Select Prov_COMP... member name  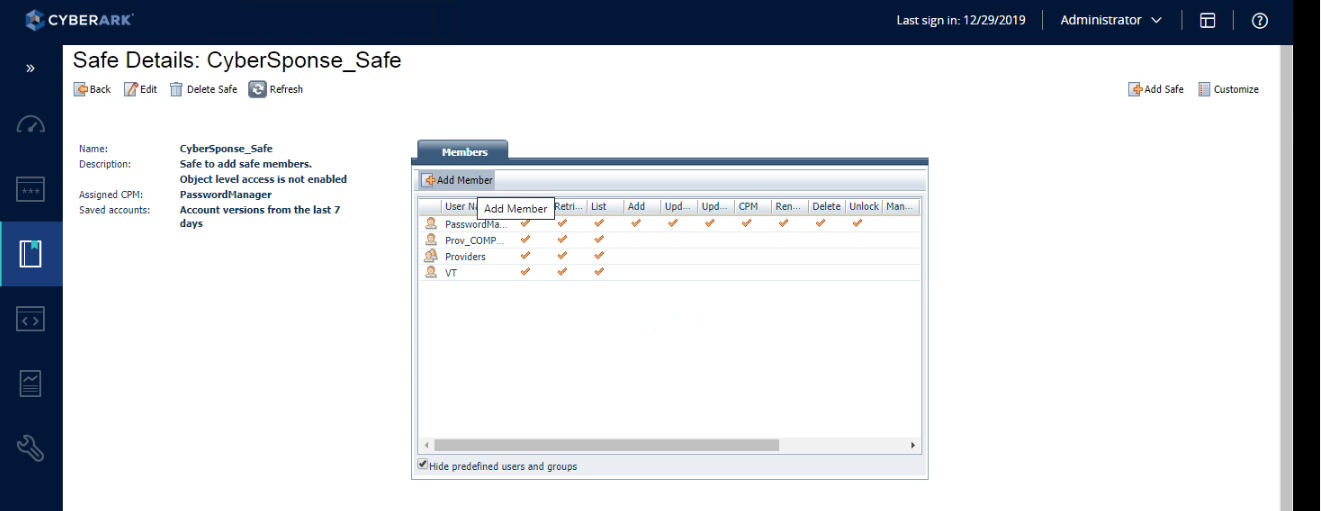pos(475,241)
